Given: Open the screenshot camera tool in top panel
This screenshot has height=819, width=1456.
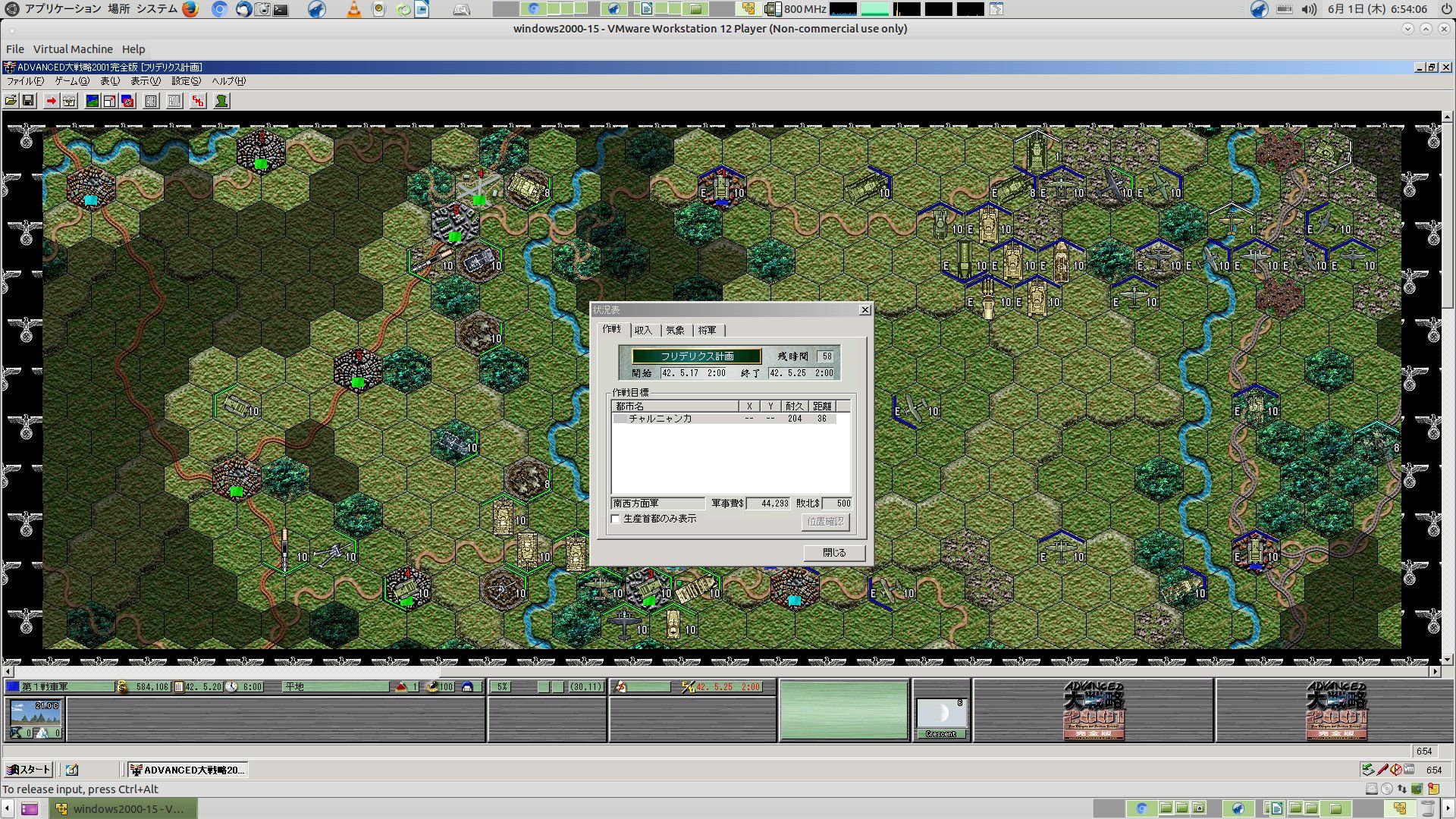Looking at the screenshot, I should [263, 9].
